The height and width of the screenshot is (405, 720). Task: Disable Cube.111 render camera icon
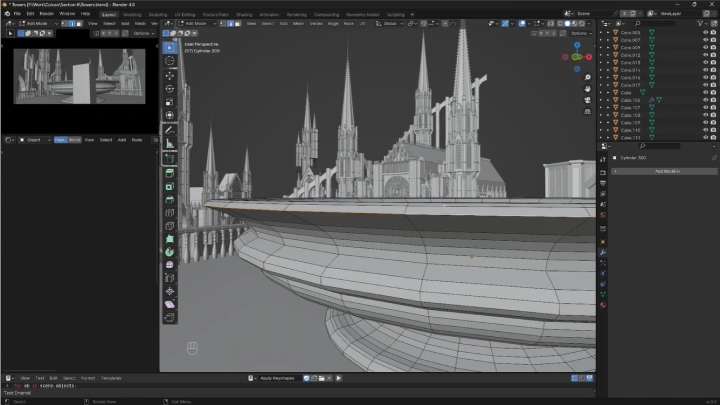(713, 137)
